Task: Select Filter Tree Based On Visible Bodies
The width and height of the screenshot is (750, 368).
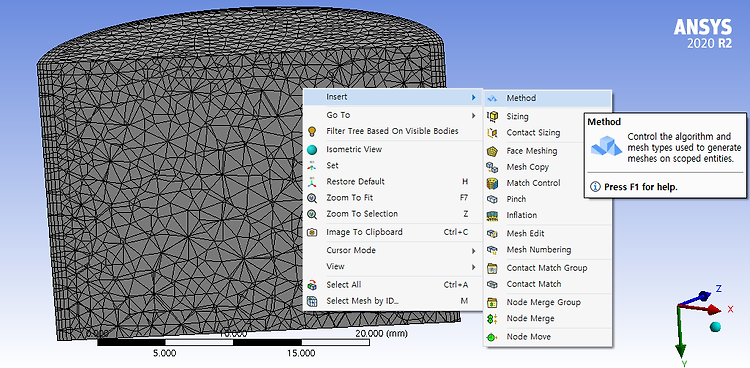Action: point(392,131)
